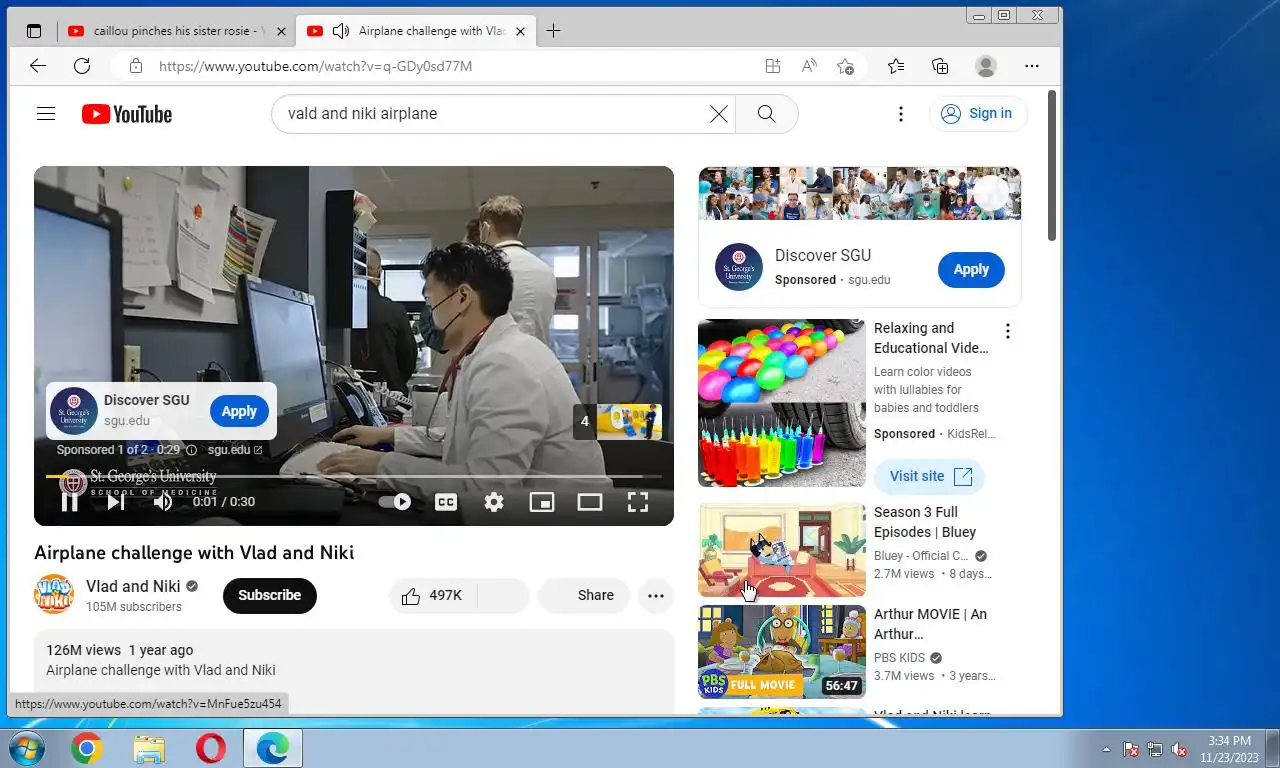
Task: Go back with the browser back arrow
Action: click(x=38, y=66)
